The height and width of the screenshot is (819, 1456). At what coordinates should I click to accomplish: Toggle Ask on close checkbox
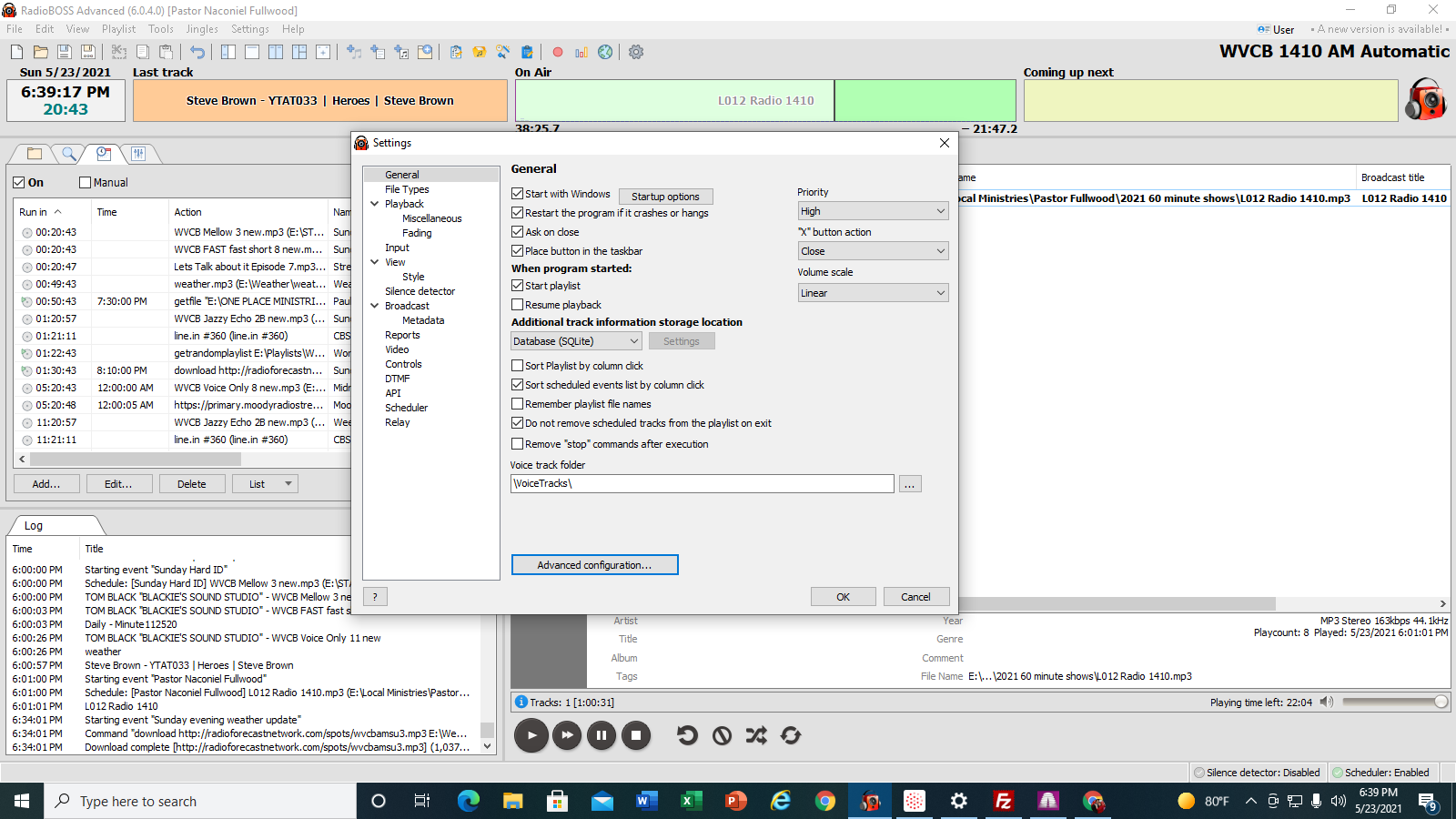517,232
